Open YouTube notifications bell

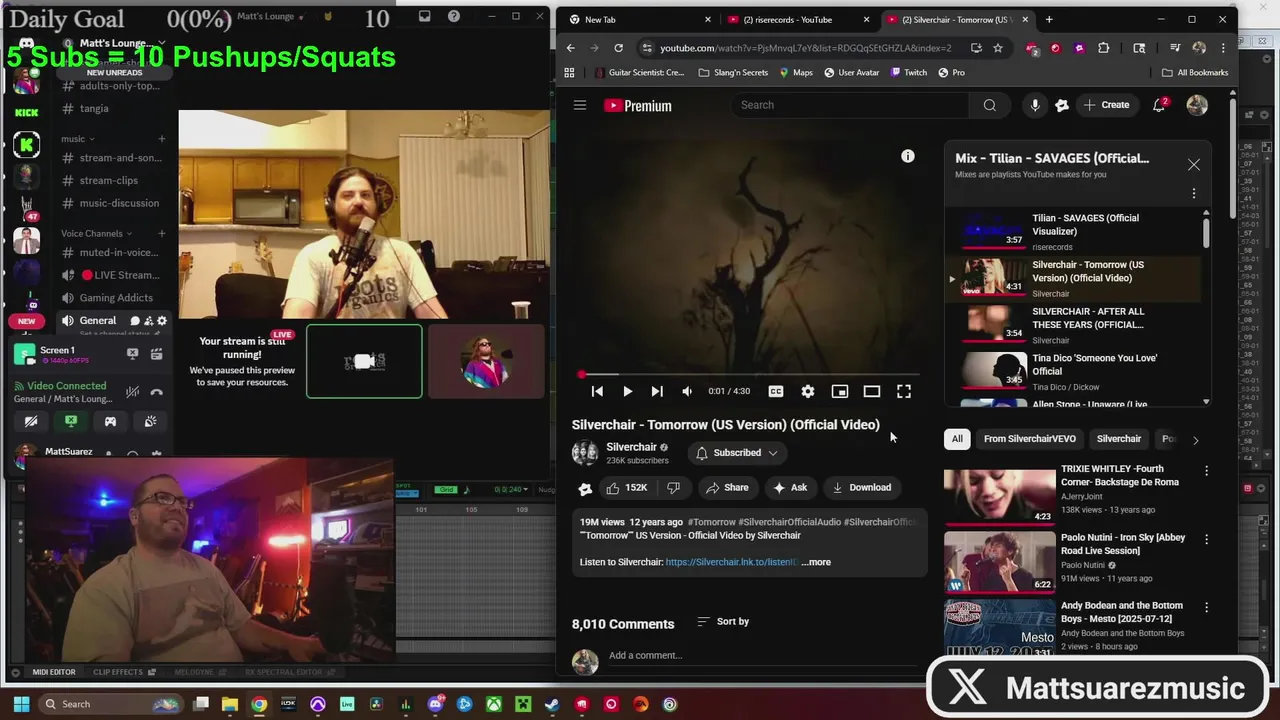1160,105
